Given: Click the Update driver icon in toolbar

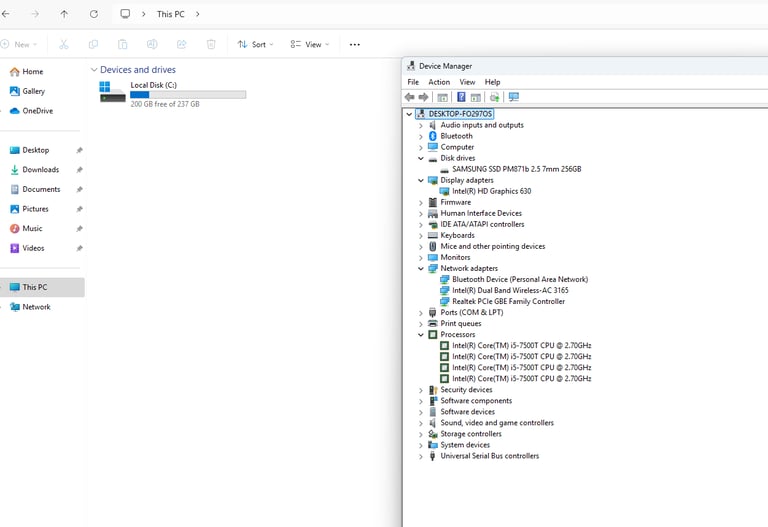Looking at the screenshot, I should pyautogui.click(x=495, y=97).
